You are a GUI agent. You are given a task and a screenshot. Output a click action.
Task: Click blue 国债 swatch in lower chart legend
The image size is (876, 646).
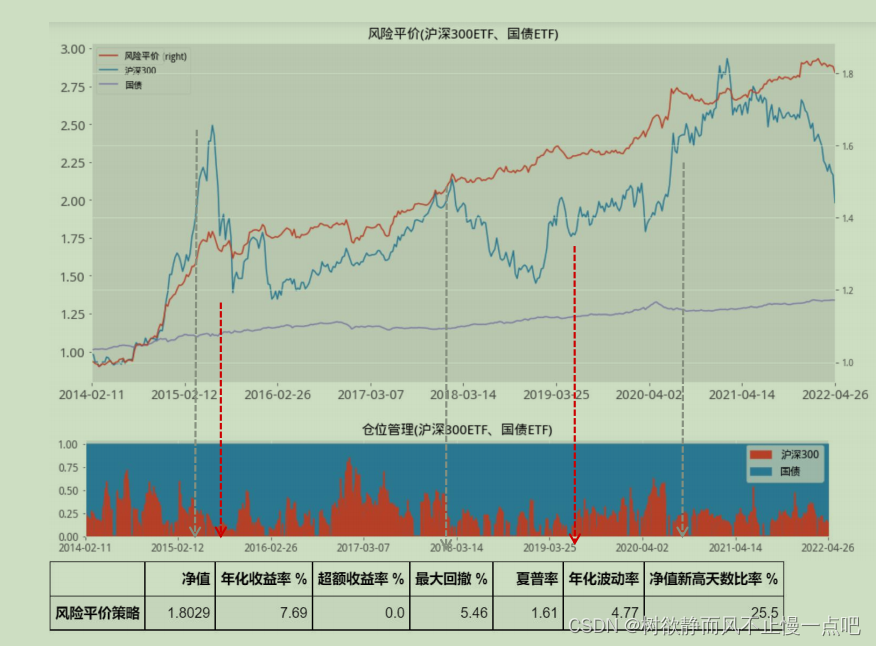click(760, 471)
